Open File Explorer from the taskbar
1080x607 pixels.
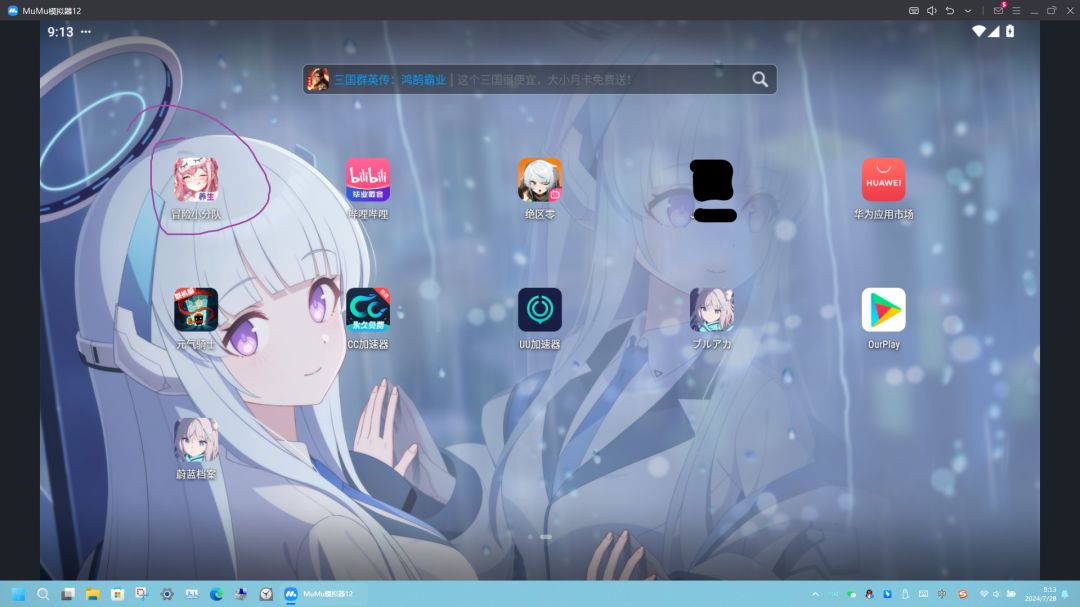coord(92,594)
